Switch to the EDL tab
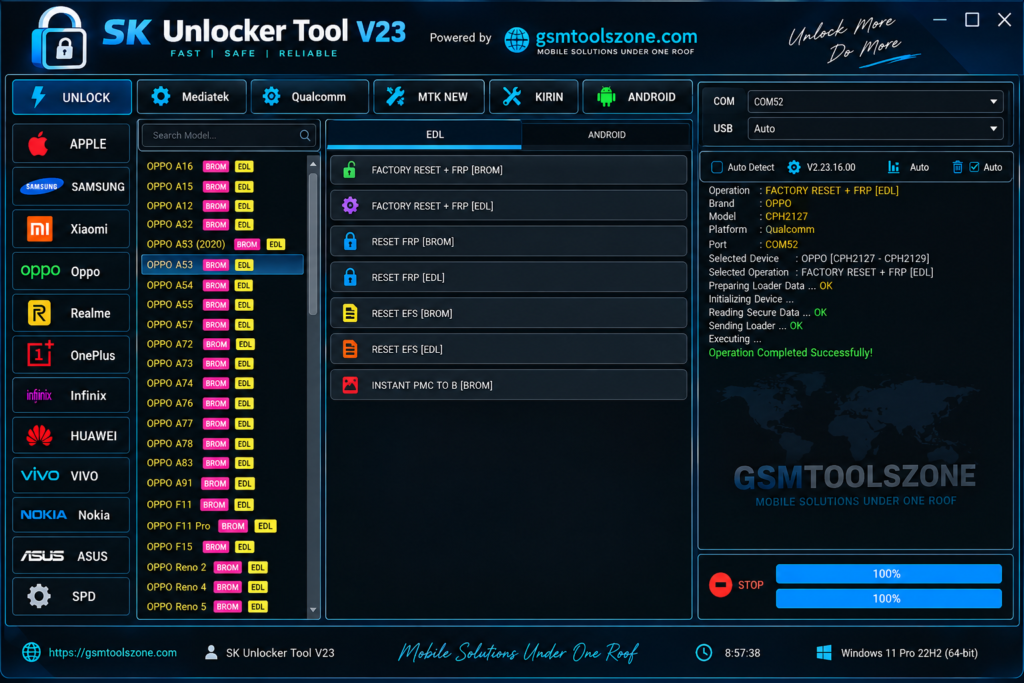Image resolution: width=1024 pixels, height=683 pixels. (x=424, y=135)
